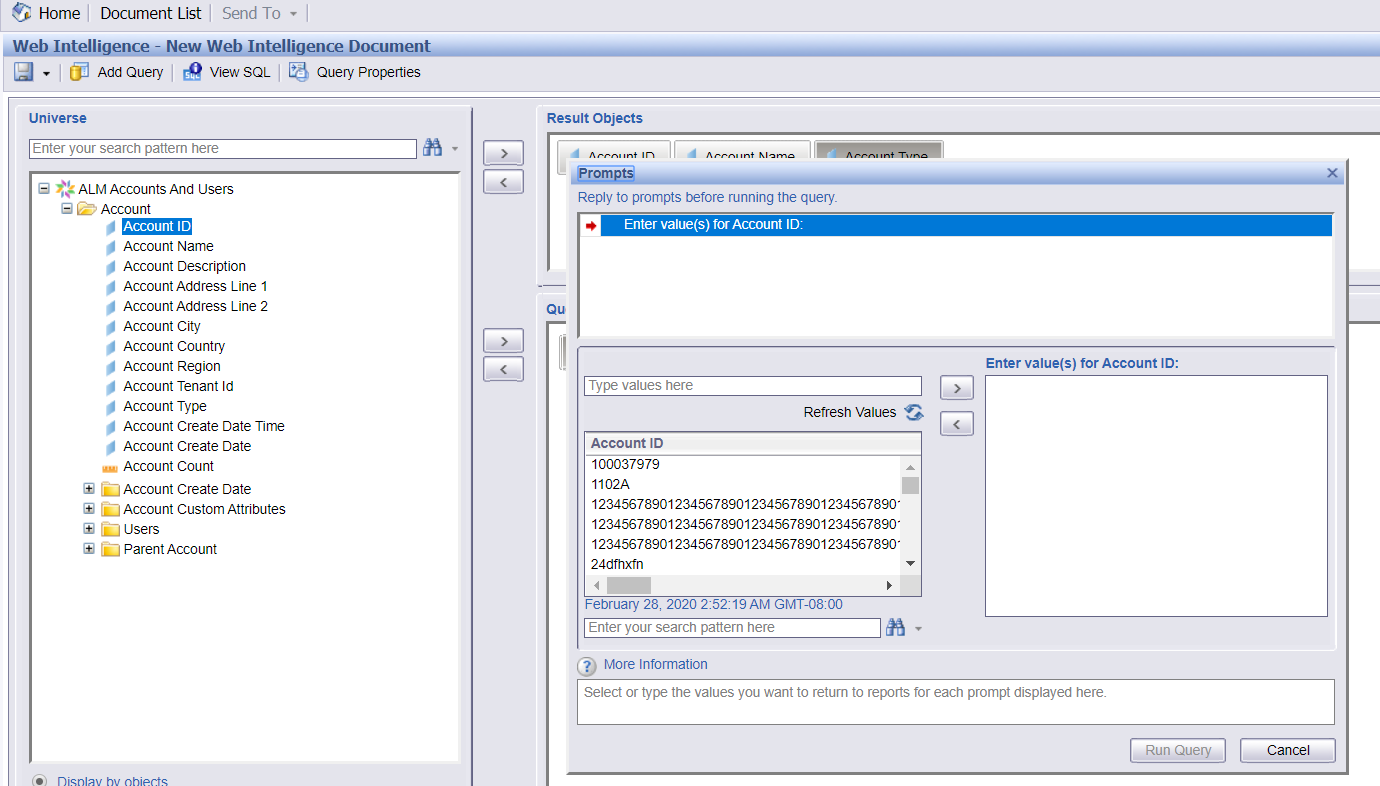
Task: Focus the Universe search pattern field
Action: click(x=223, y=148)
